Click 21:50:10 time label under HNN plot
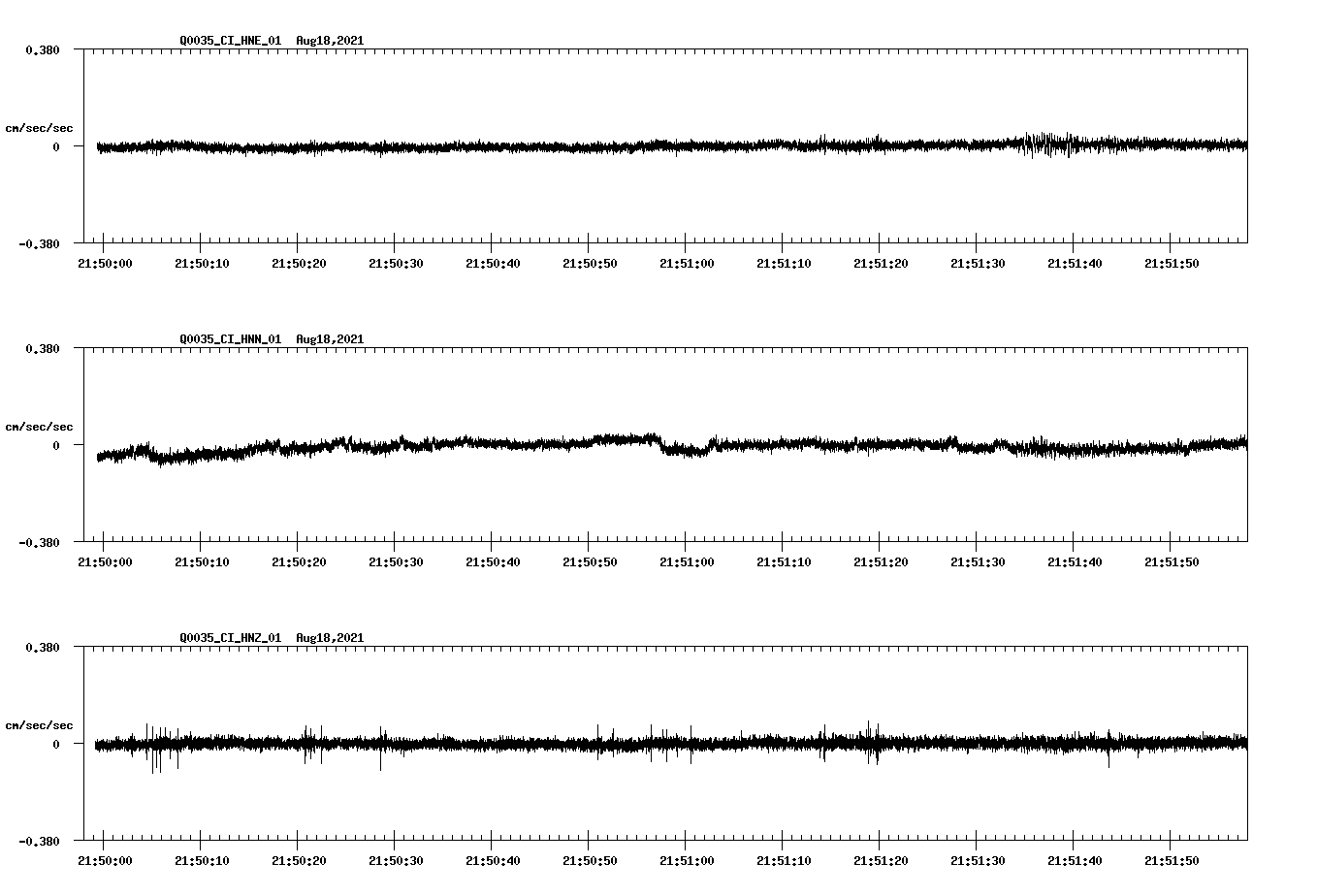Screen dimensions: 1317x896 pos(202,562)
